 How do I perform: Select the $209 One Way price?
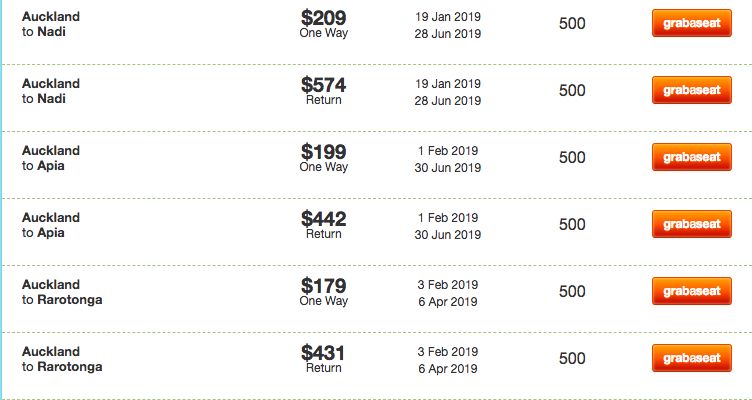tap(324, 24)
